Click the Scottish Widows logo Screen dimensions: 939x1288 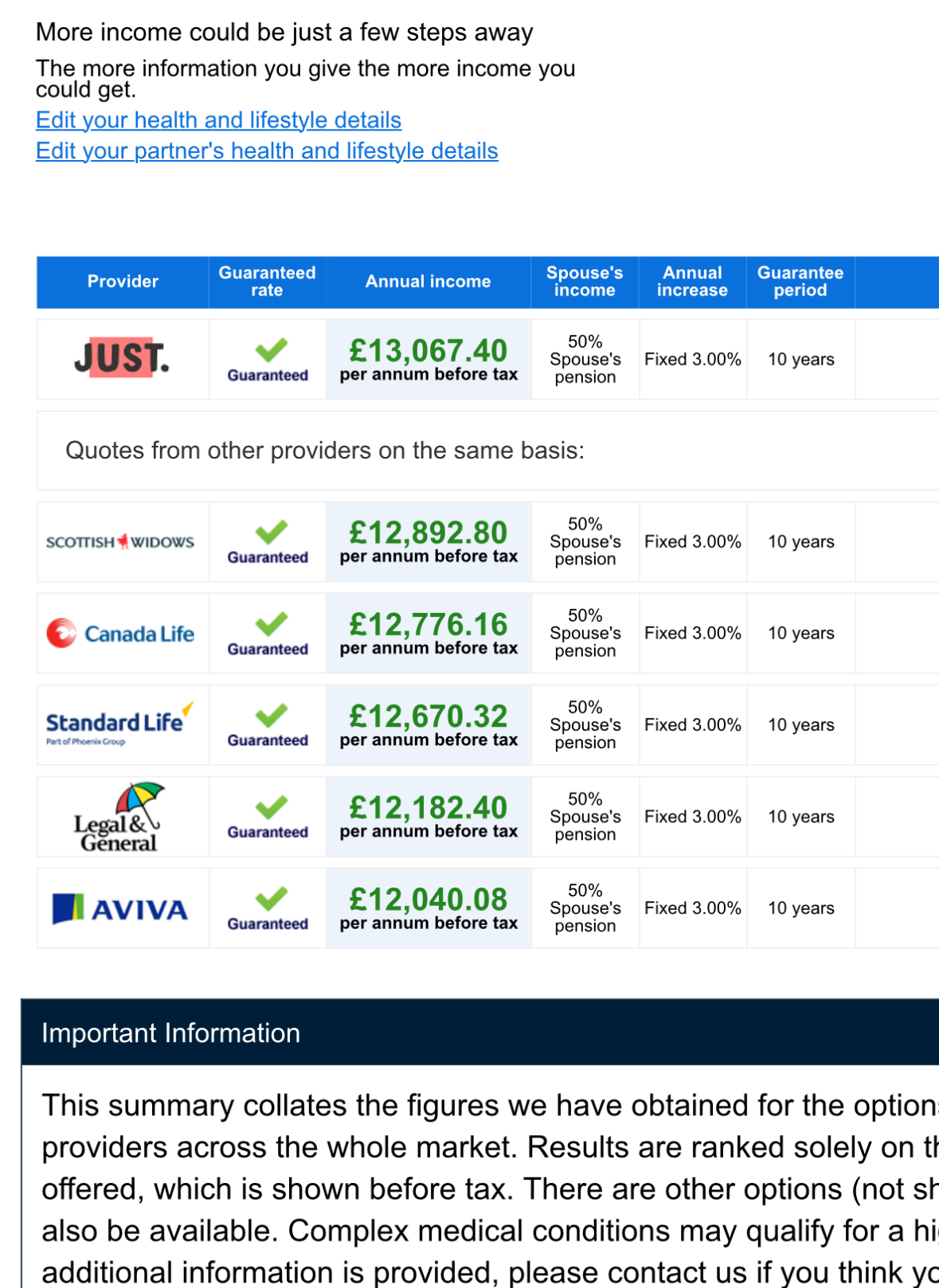point(120,542)
